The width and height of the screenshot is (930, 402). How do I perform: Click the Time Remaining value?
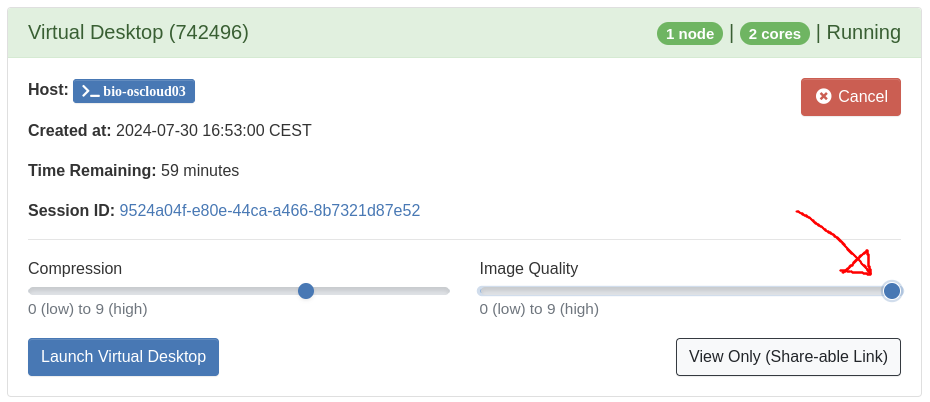(199, 171)
